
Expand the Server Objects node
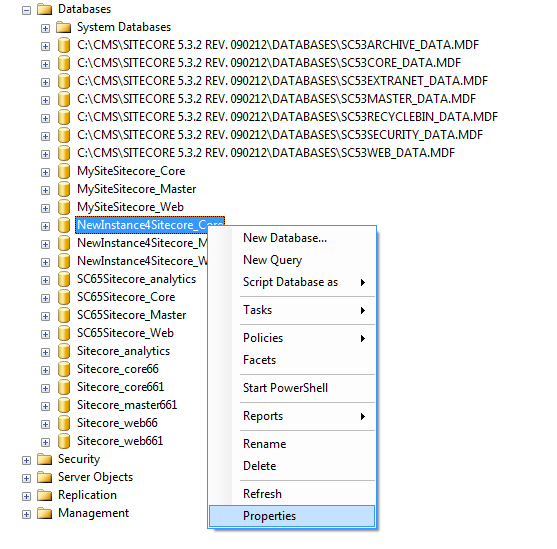click(x=26, y=478)
